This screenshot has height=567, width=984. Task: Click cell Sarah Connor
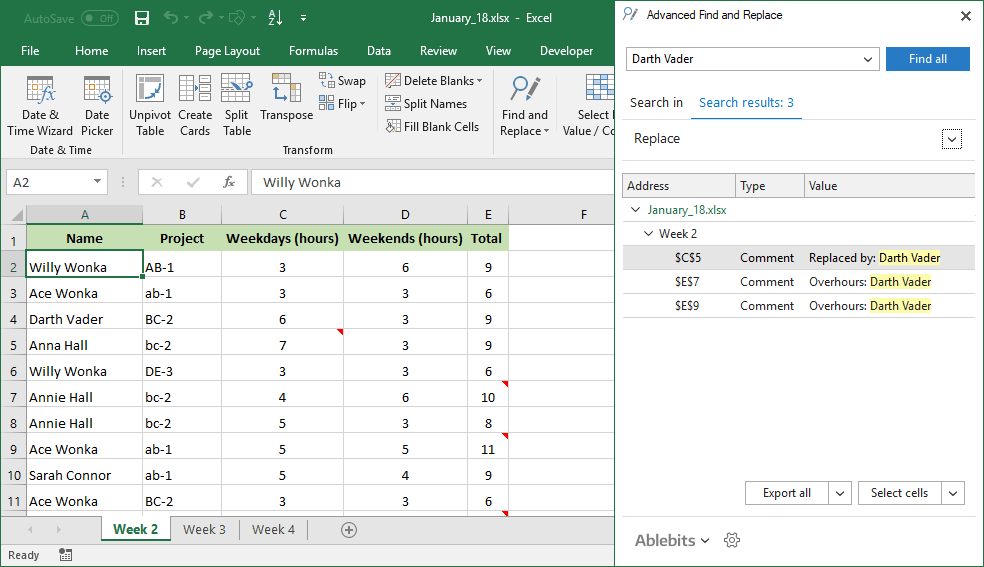[x=85, y=475]
